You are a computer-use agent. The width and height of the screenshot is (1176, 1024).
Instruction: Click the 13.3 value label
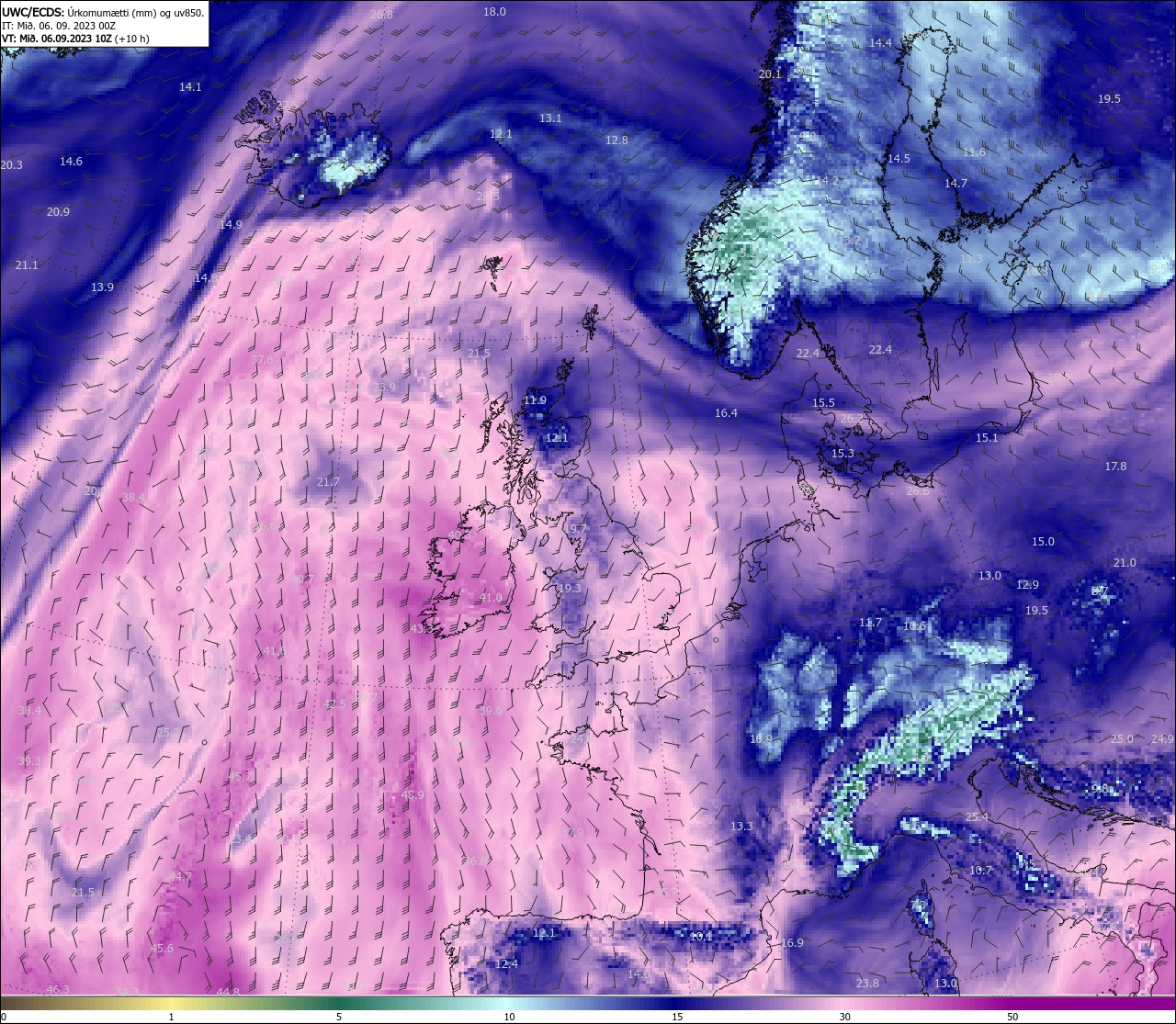[741, 827]
